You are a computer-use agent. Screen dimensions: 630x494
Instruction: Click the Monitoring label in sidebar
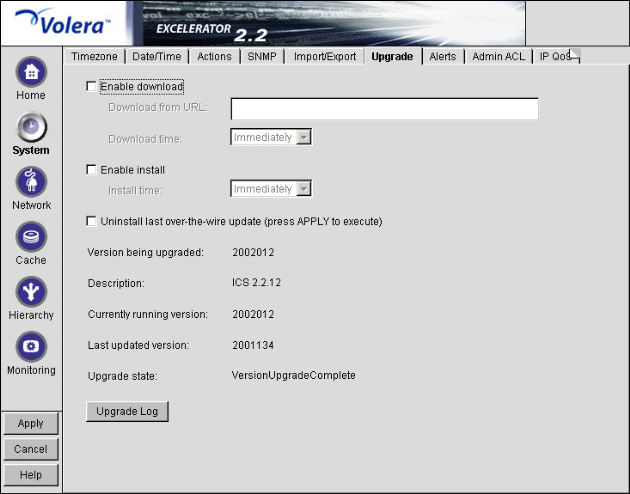31,370
